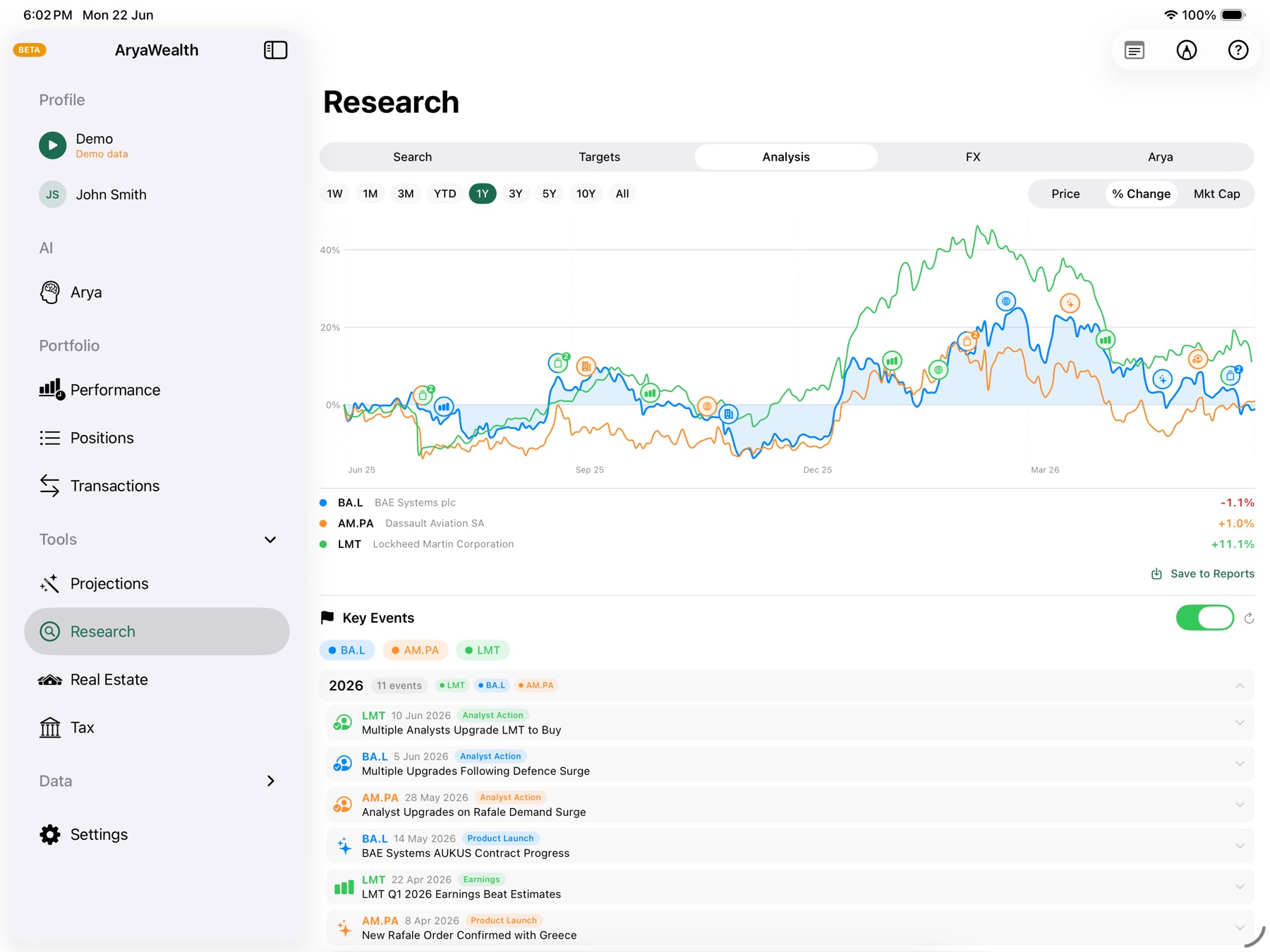Select the 10Y range button
This screenshot has width=1270, height=952.
[x=586, y=194]
